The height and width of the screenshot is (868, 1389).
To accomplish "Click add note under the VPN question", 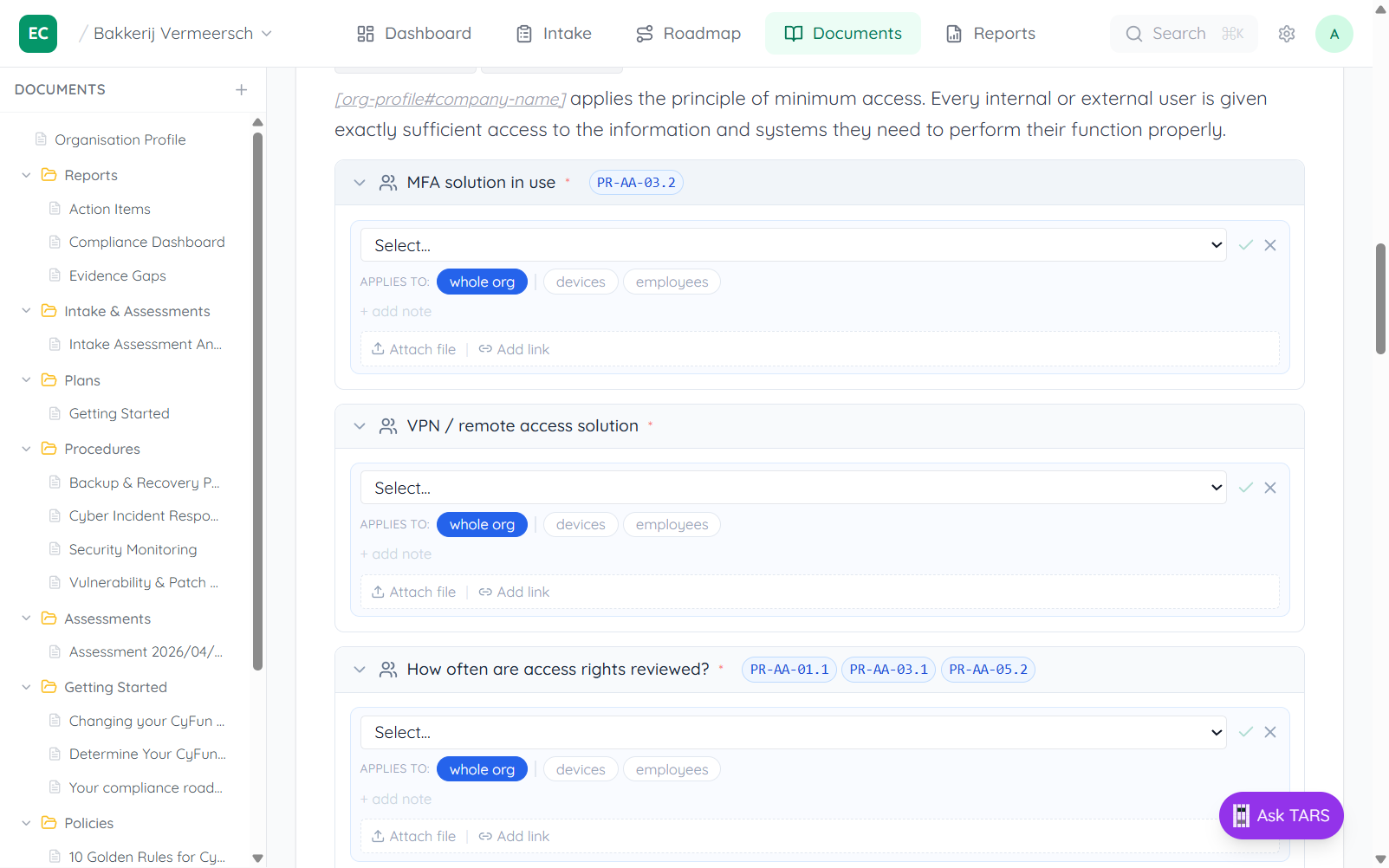I will tap(395, 554).
